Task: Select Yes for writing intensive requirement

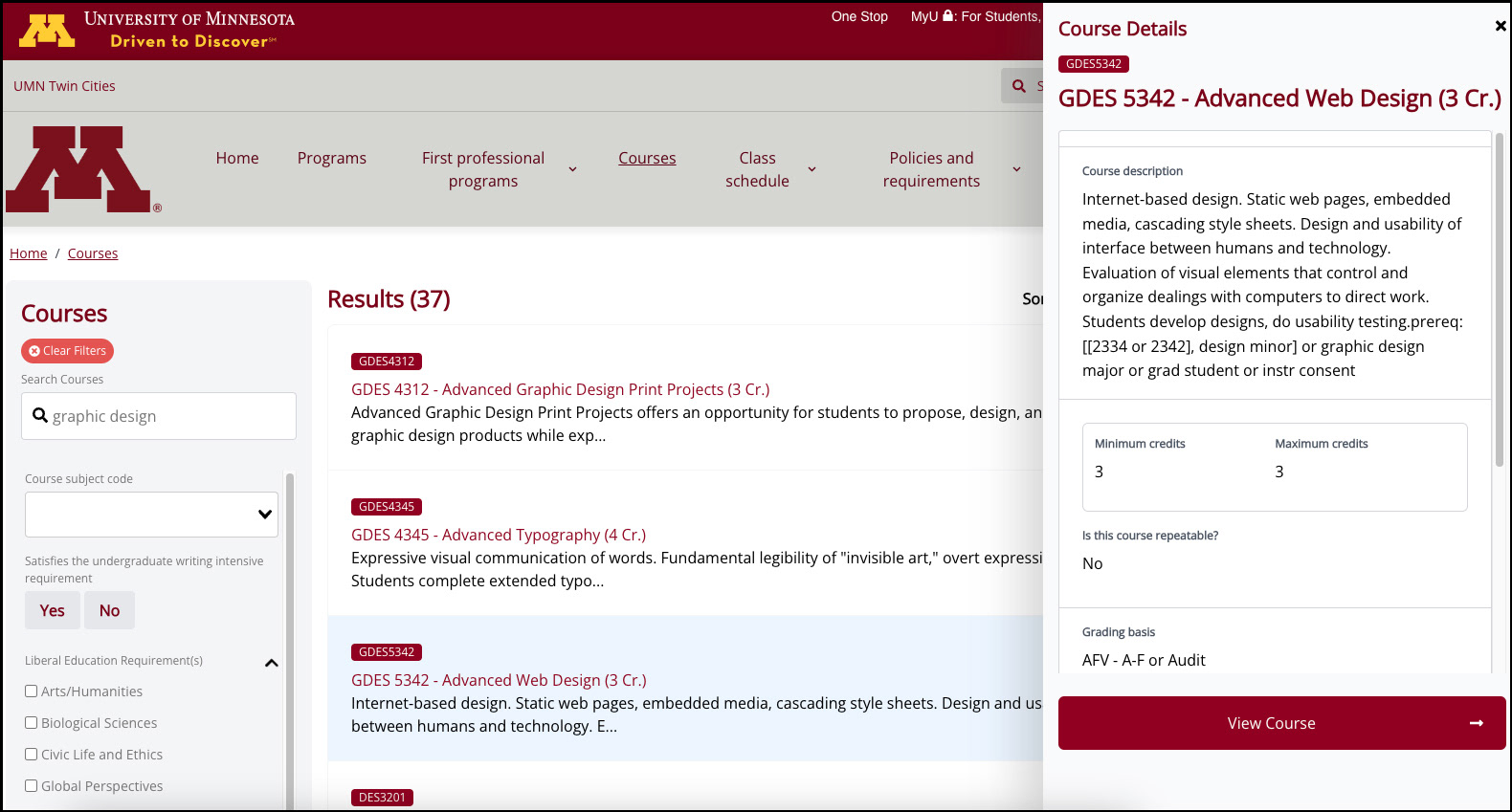Action: pyautogui.click(x=53, y=610)
